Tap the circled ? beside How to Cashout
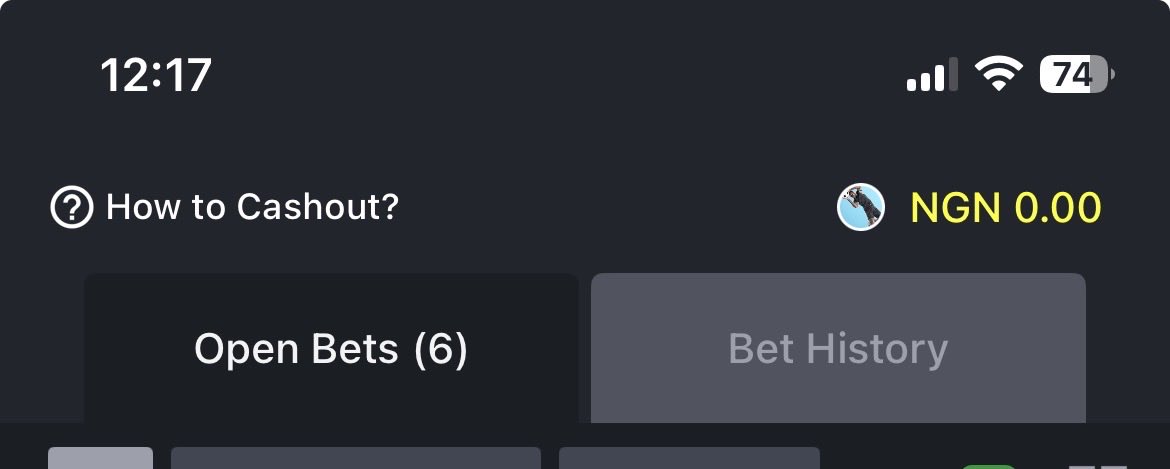Screen dimensions: 1170x469 (x=72, y=207)
